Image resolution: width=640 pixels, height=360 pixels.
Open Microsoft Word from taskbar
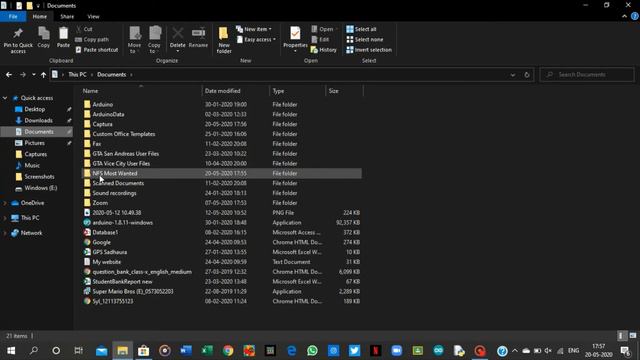click(186, 351)
